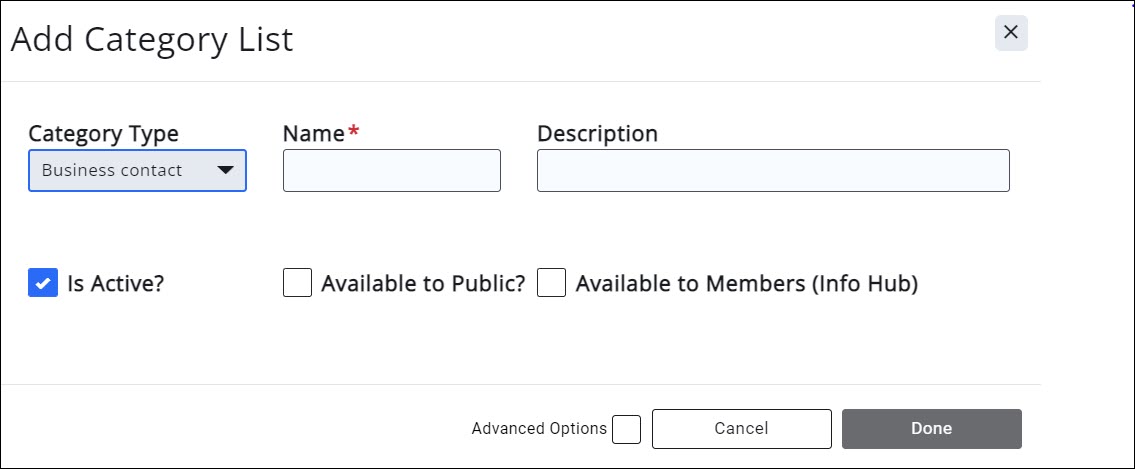
Task: Click the Add Category List title
Action: pos(152,40)
